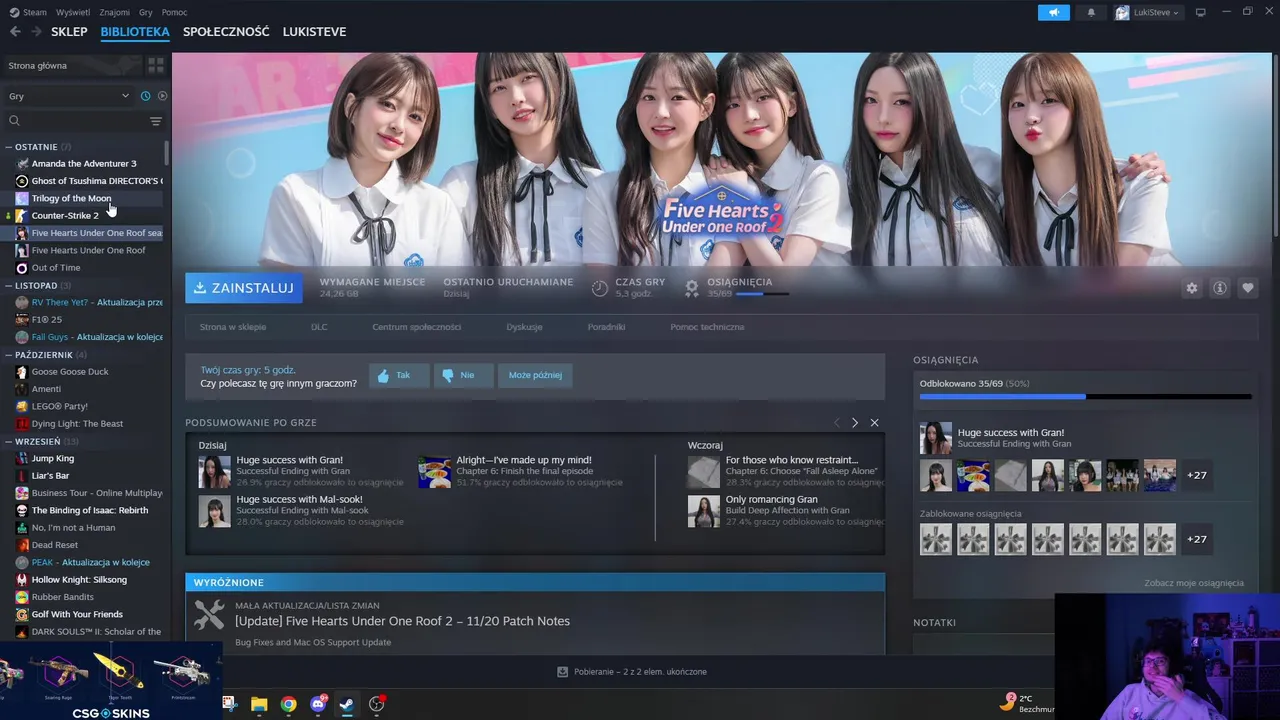Open File Explorer in the taskbar
This screenshot has height=720, width=1280.
point(259,704)
